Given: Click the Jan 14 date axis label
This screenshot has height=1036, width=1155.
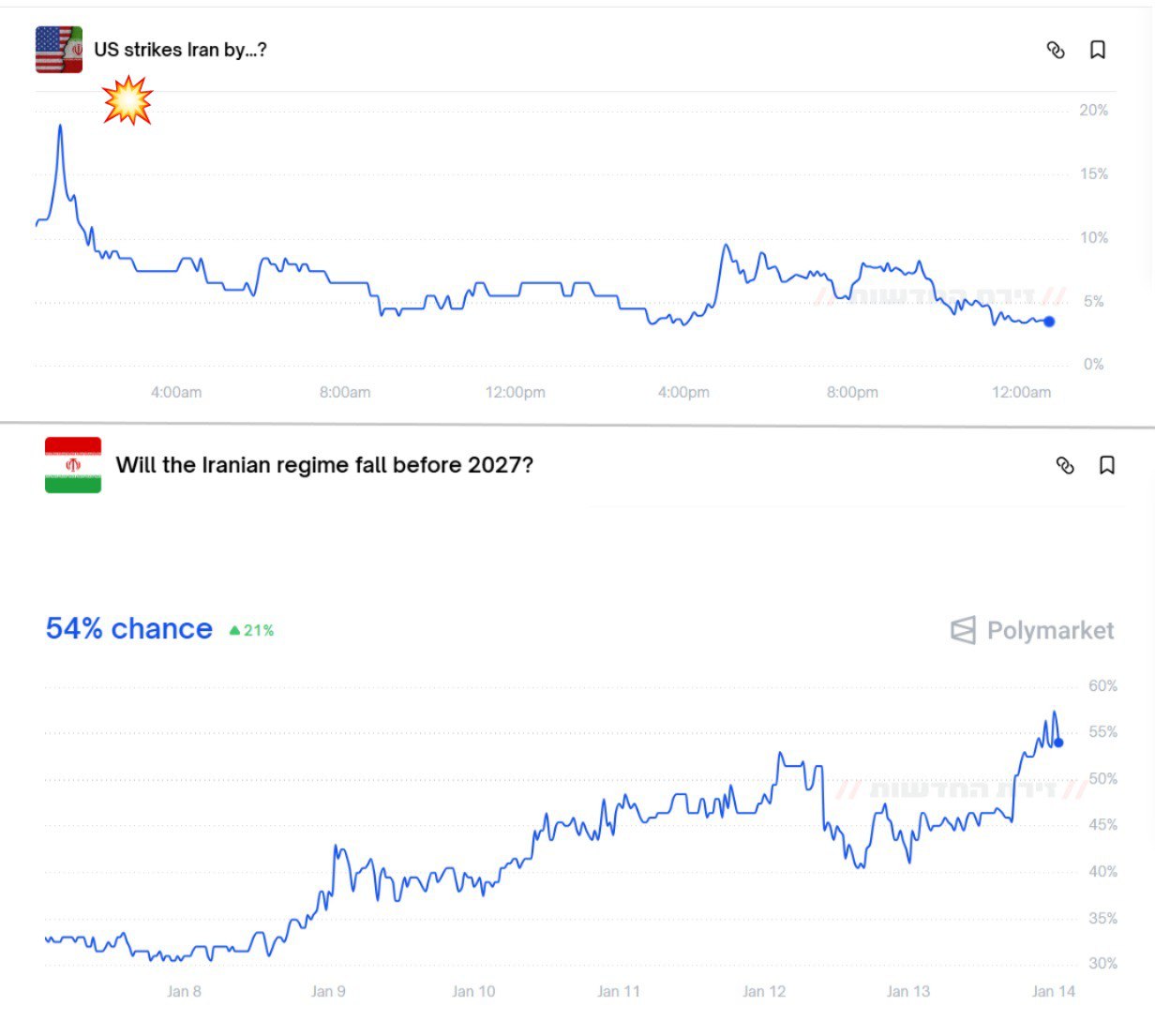Looking at the screenshot, I should [x=1054, y=991].
